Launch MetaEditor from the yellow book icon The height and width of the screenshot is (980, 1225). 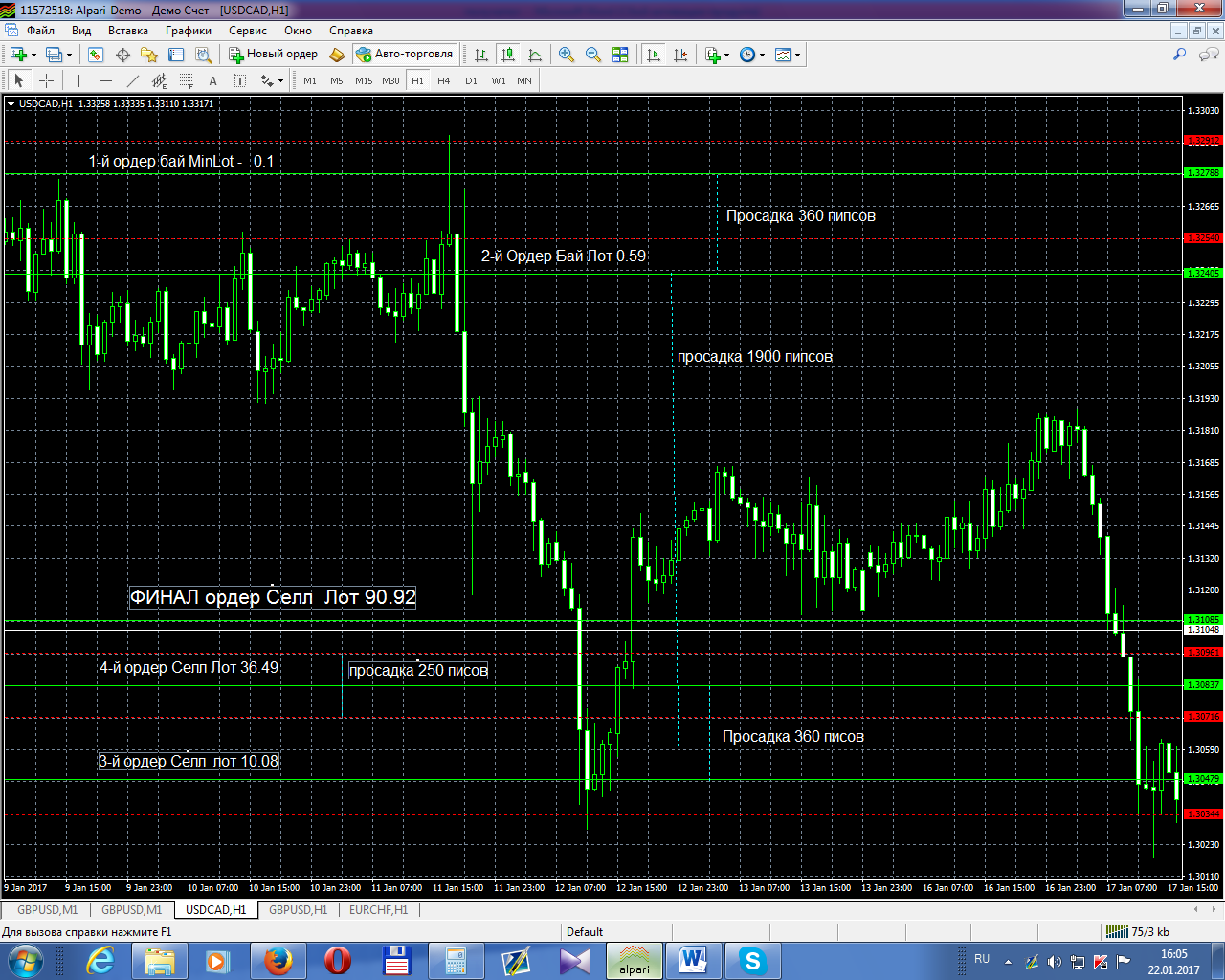tap(337, 55)
